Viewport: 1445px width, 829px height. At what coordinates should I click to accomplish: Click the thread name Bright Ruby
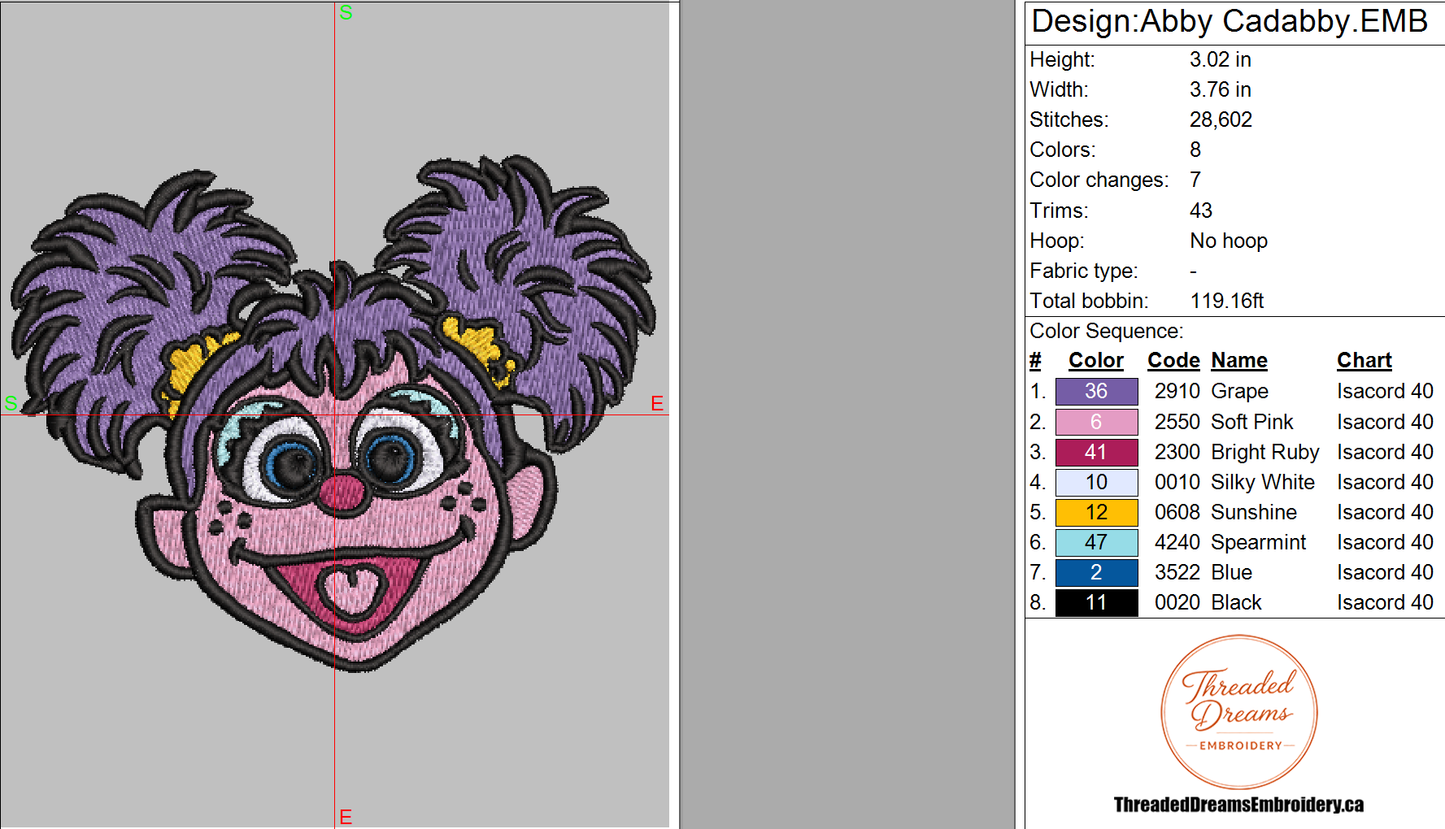click(1265, 452)
